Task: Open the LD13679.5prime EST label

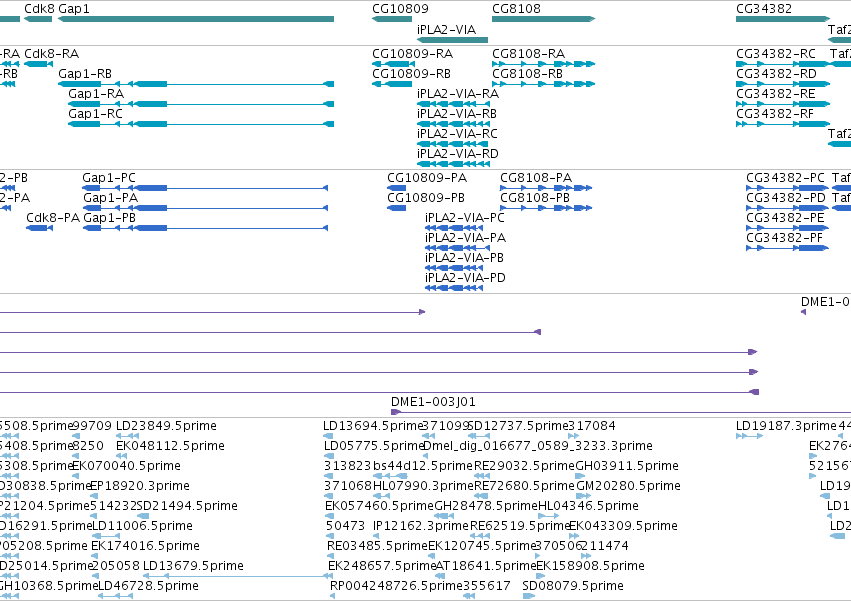Action: (x=193, y=566)
